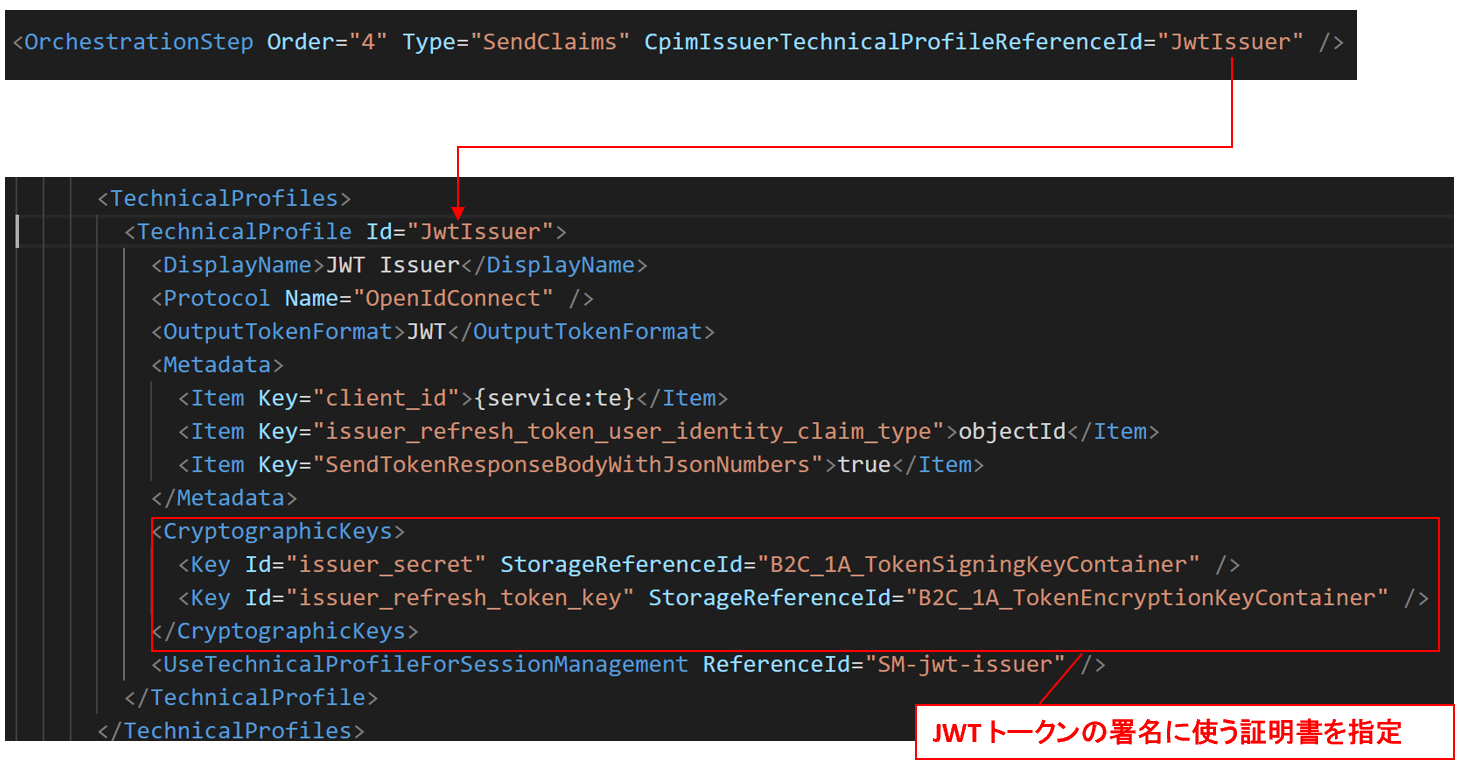
Task: Click the closing TechnicalProfile tag
Action: pos(251,697)
